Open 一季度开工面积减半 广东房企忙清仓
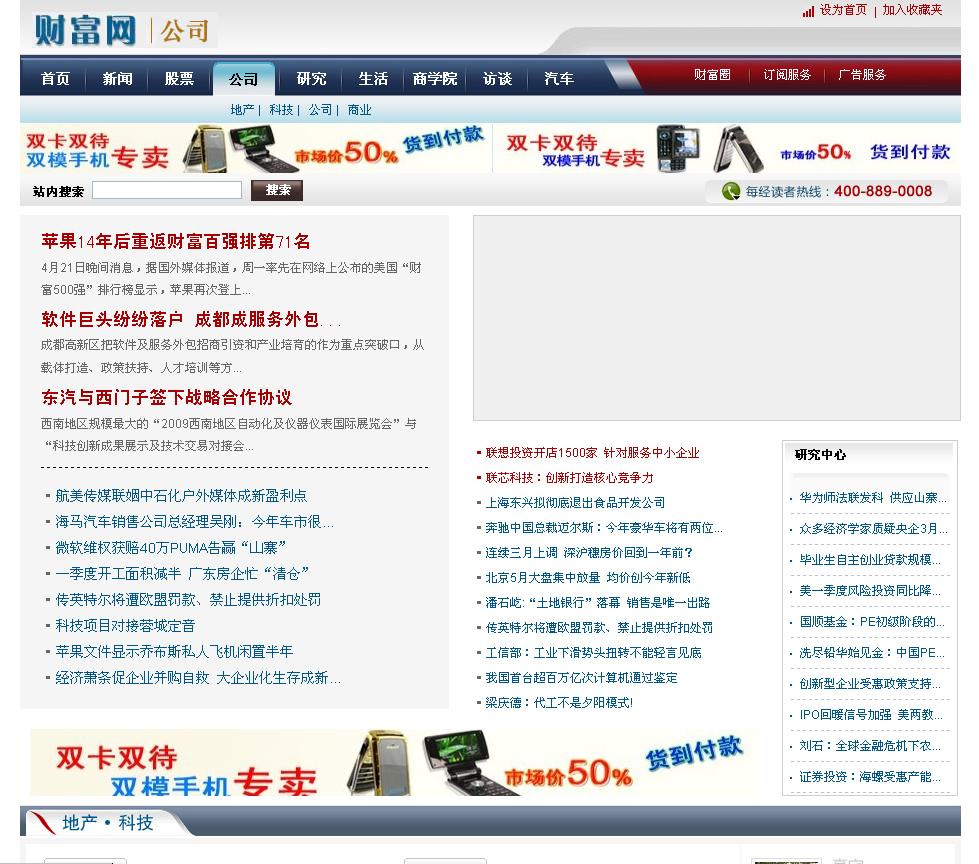The image size is (979, 864). tap(182, 573)
